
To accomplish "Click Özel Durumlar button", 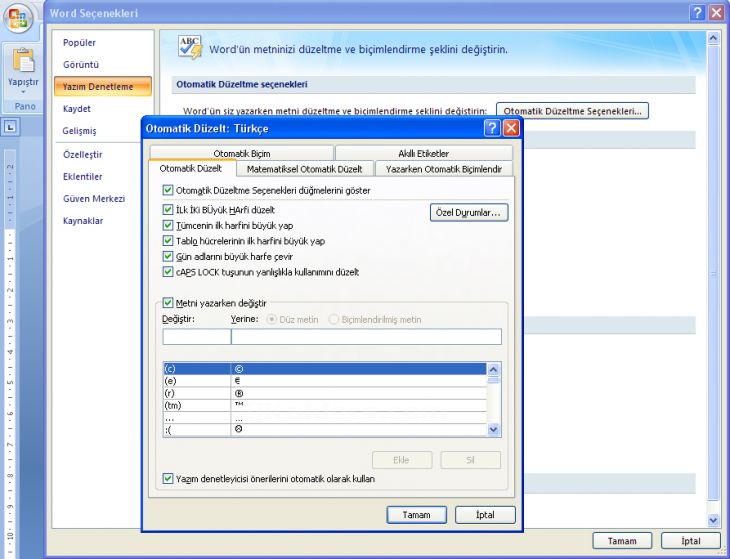I will click(469, 213).
